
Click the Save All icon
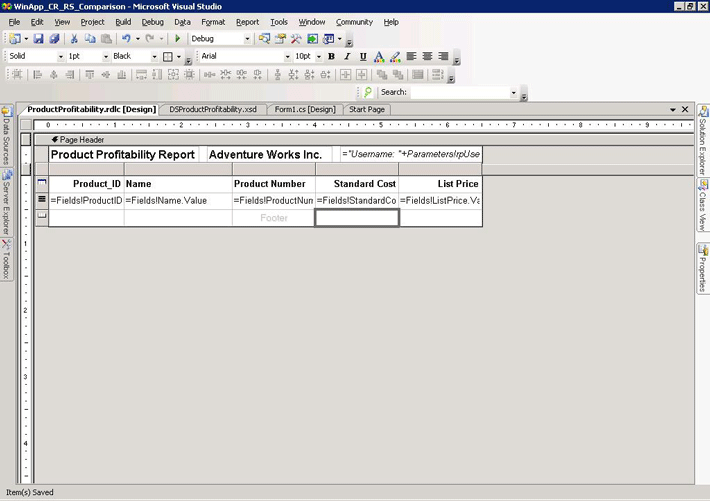(53, 39)
